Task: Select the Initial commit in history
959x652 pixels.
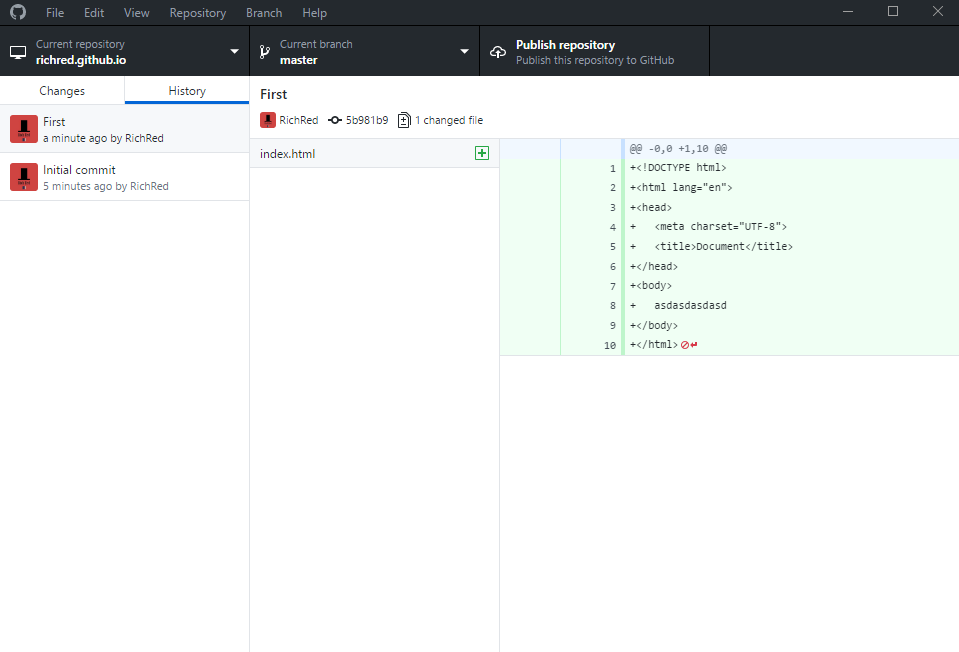Action: coord(125,177)
